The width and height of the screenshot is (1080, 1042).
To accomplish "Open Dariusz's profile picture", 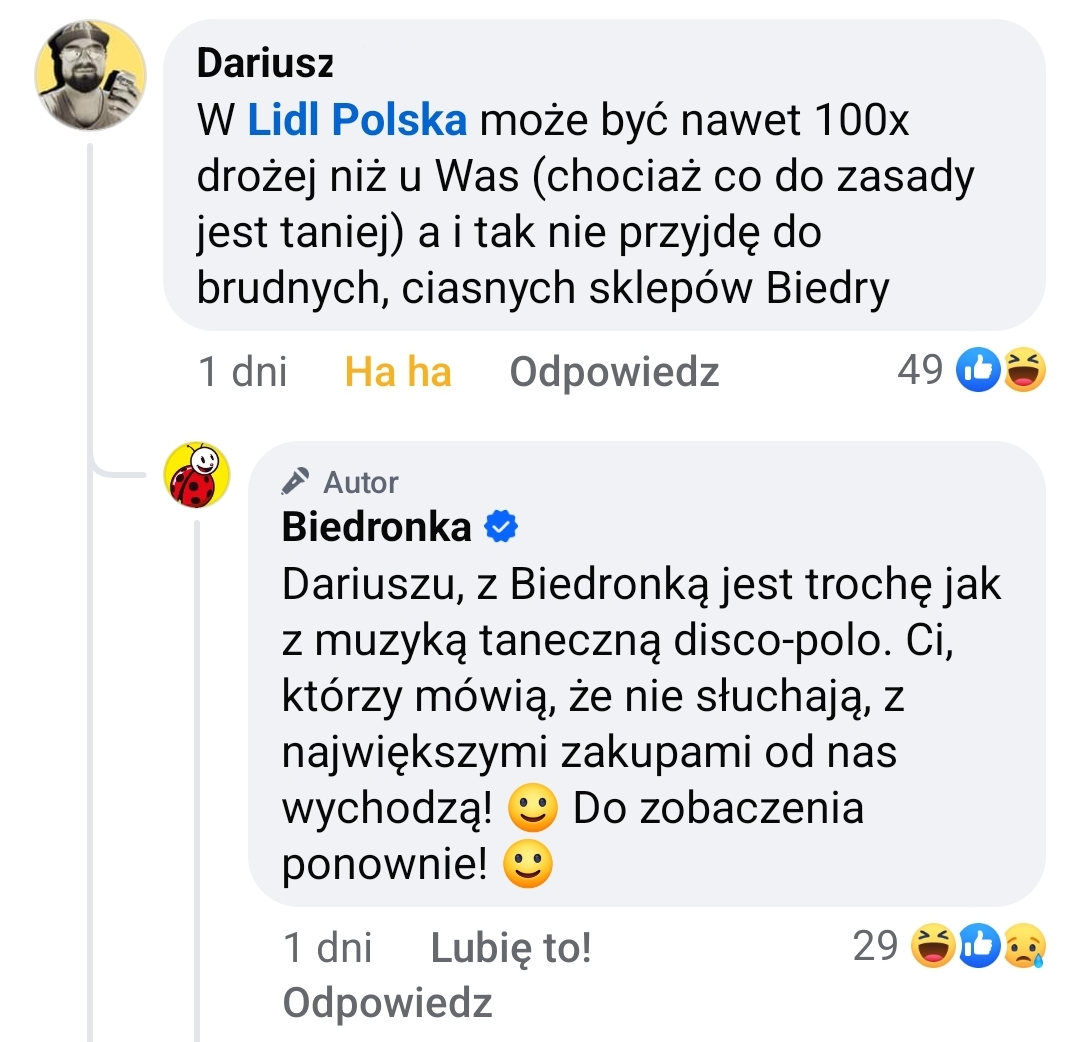I will [90, 75].
